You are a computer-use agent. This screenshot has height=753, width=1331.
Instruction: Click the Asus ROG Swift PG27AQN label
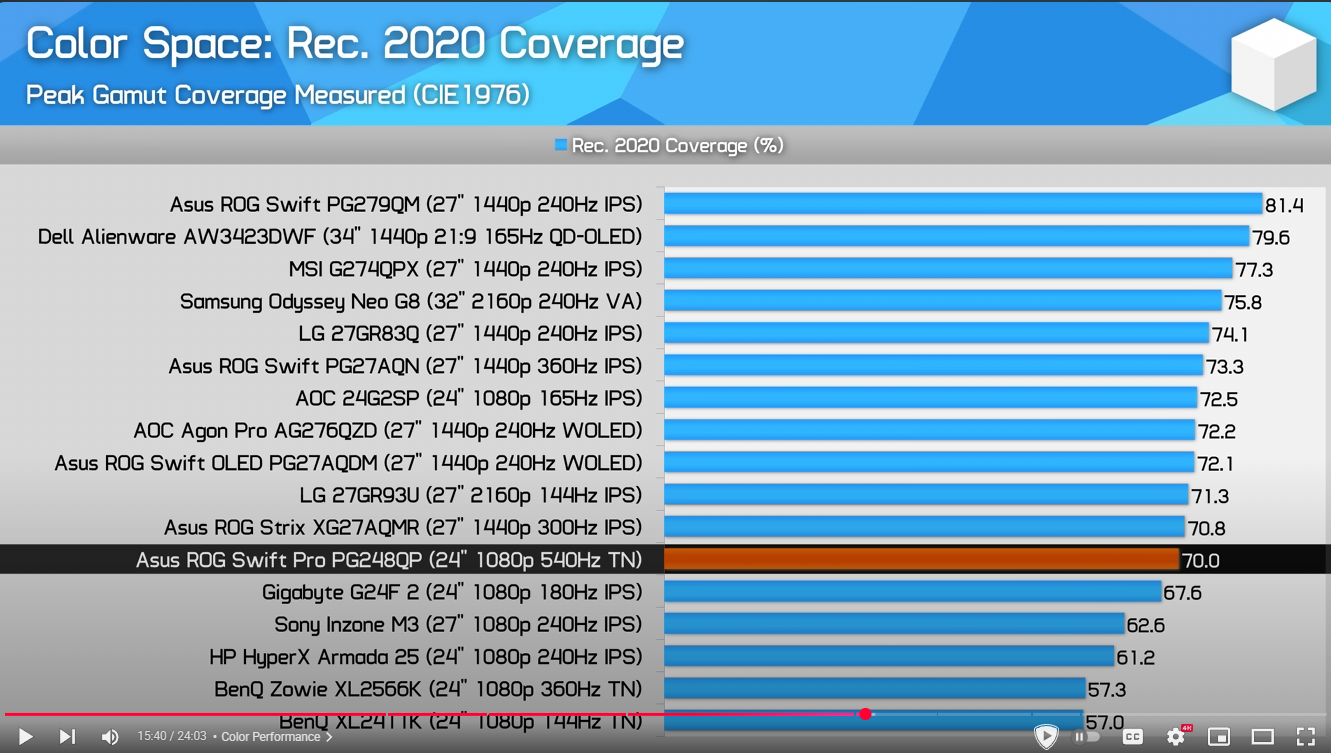point(405,366)
